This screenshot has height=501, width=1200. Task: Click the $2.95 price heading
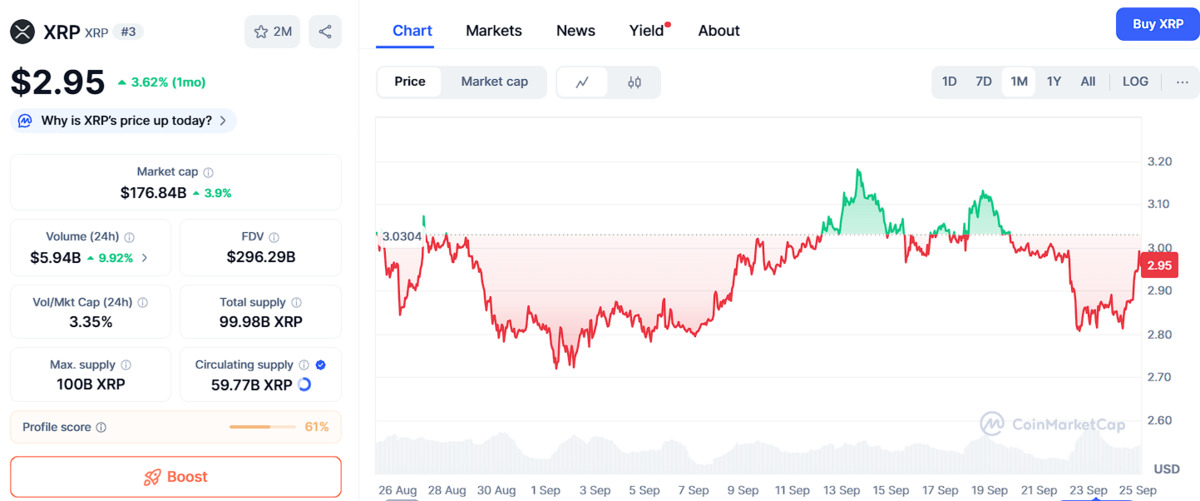[58, 82]
